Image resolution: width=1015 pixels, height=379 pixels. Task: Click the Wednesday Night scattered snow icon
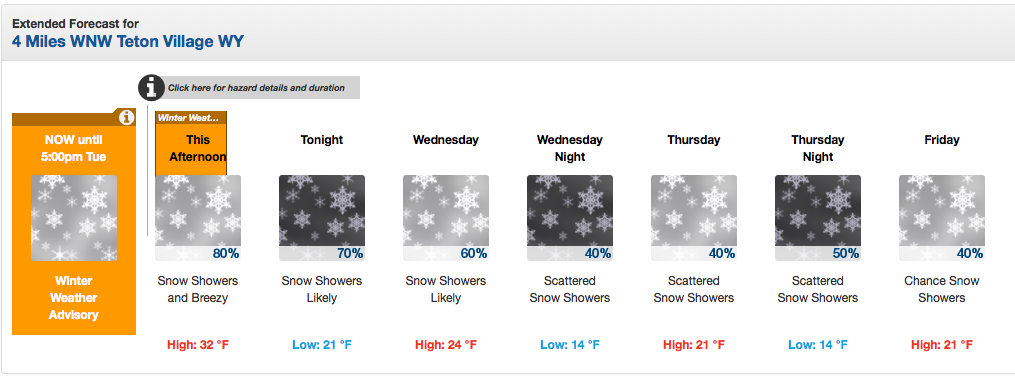(x=570, y=218)
